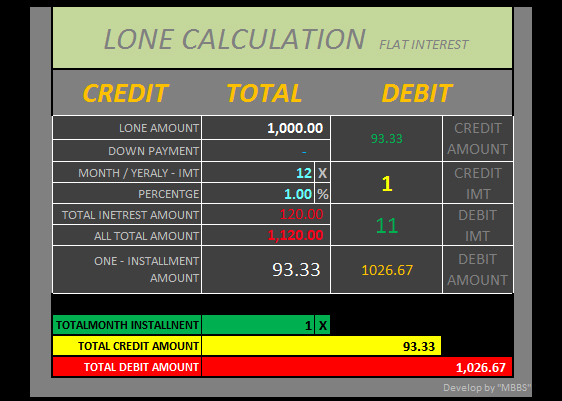Select the interest amount 120.00 cell
This screenshot has width=562, height=401.
(266, 215)
